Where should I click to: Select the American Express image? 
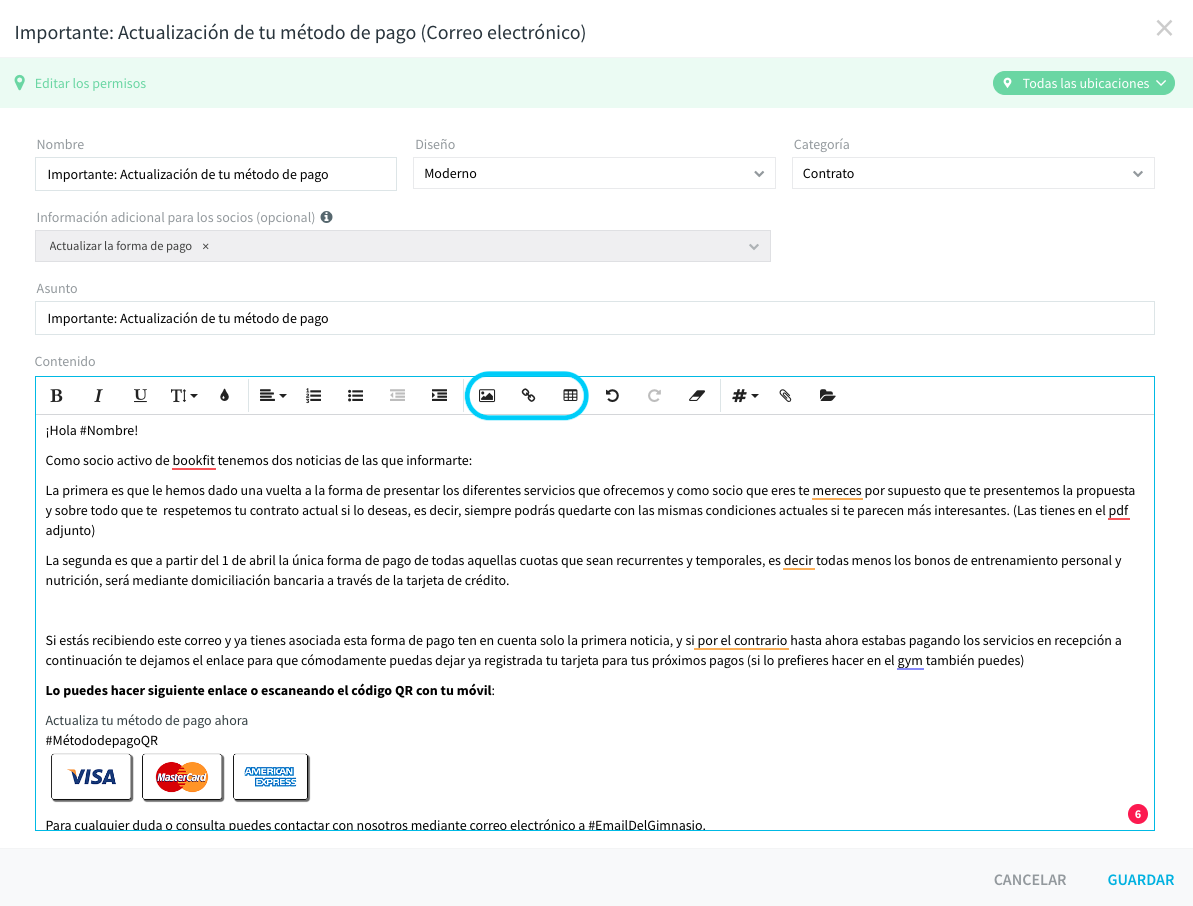[271, 777]
